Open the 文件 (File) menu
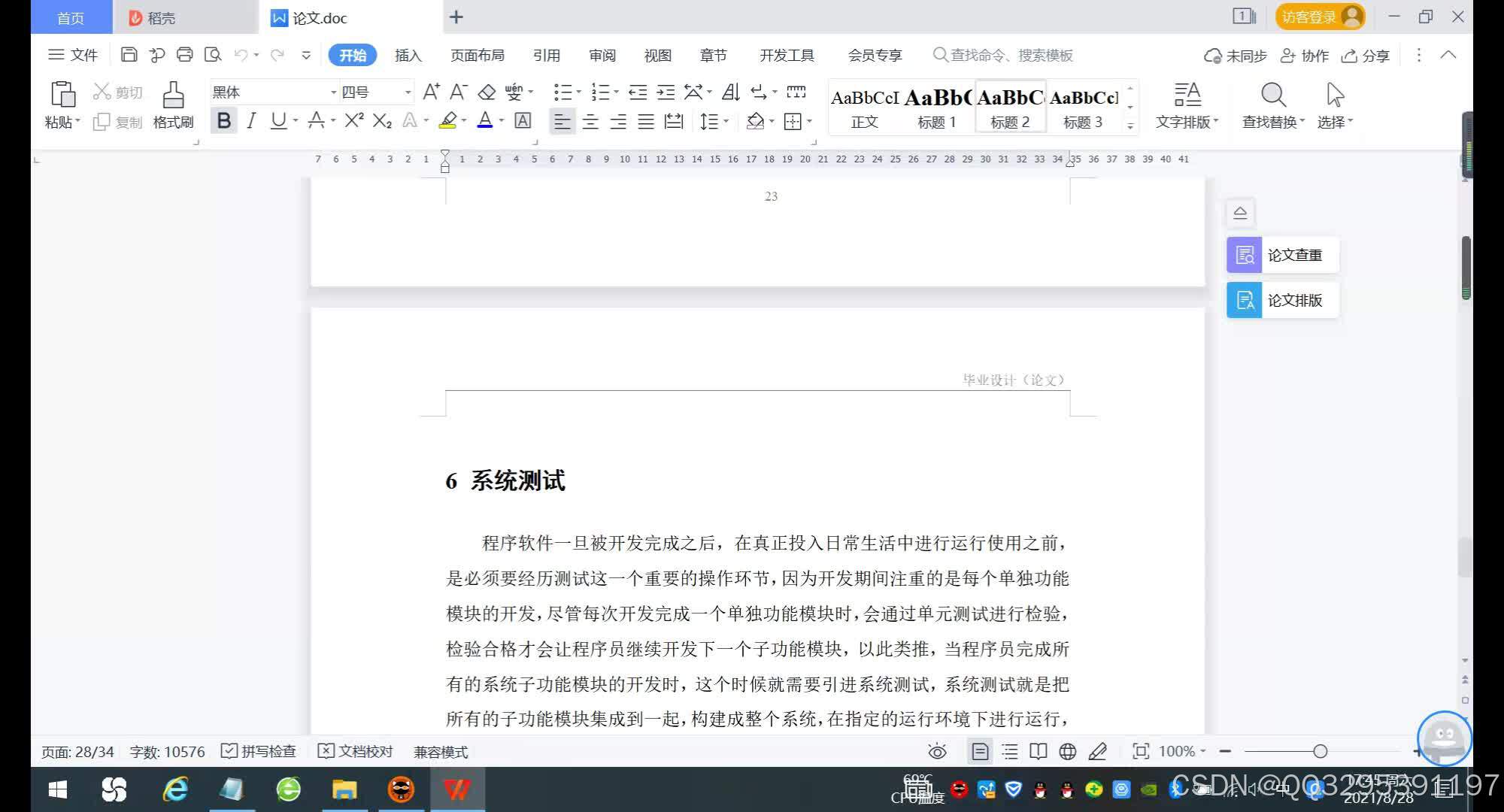The width and height of the screenshot is (1504, 812). [x=73, y=55]
